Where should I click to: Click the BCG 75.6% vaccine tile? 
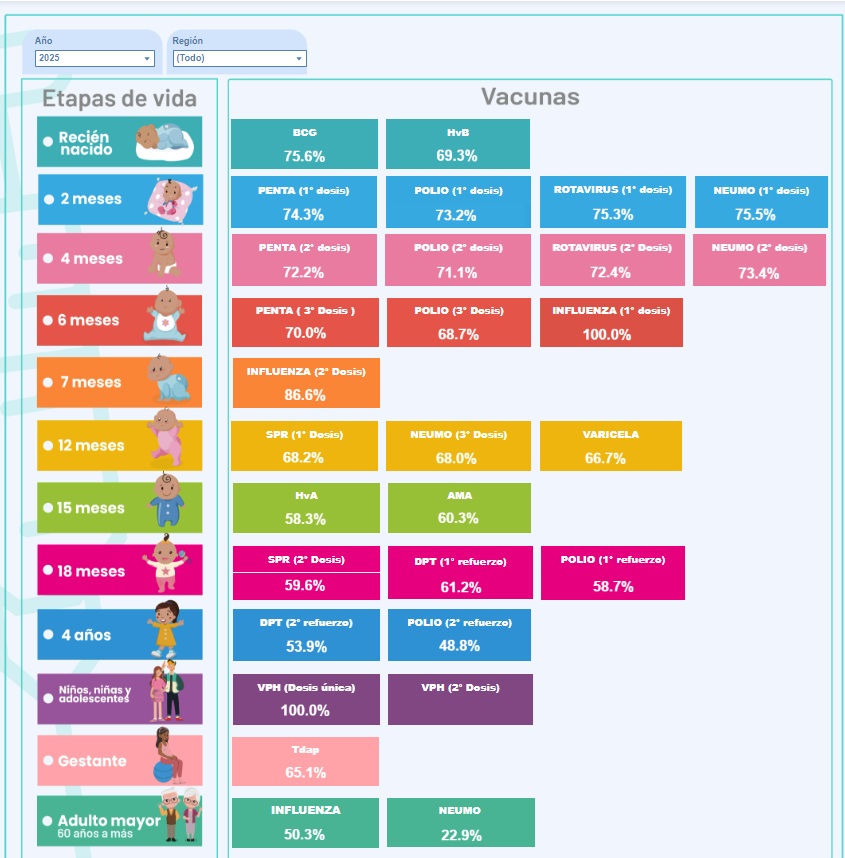coord(304,144)
